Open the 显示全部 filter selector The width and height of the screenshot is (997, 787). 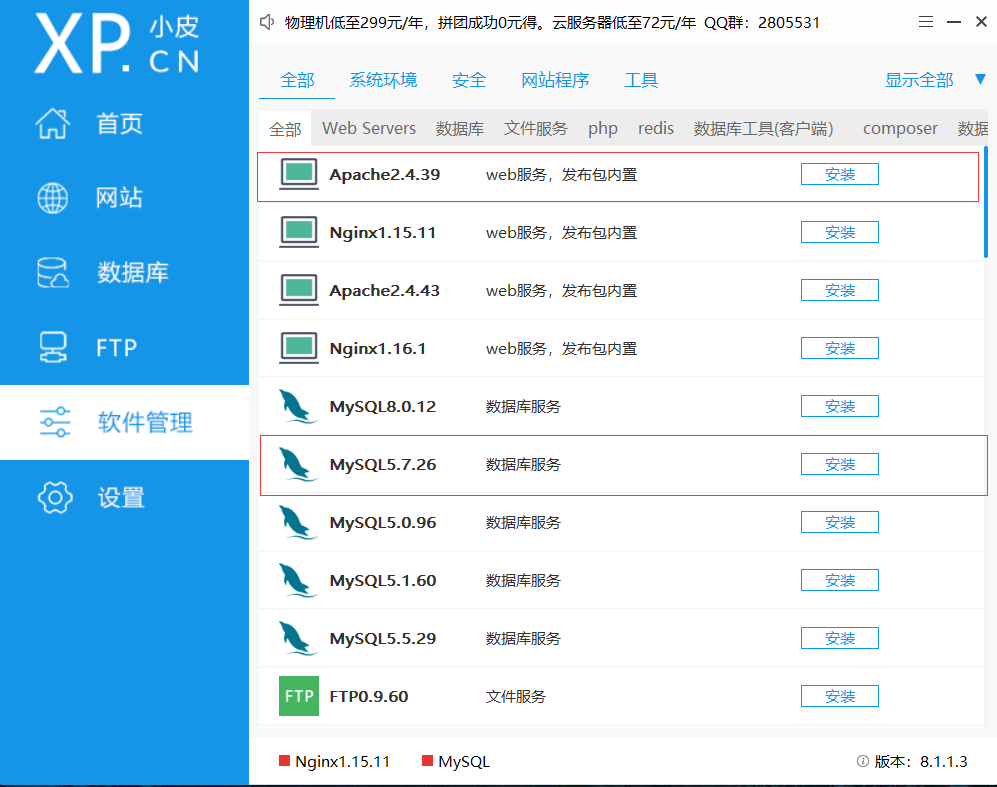(919, 80)
